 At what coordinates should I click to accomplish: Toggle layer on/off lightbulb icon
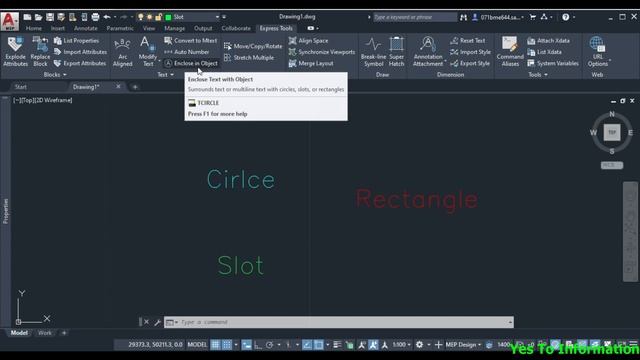pyautogui.click(x=140, y=17)
